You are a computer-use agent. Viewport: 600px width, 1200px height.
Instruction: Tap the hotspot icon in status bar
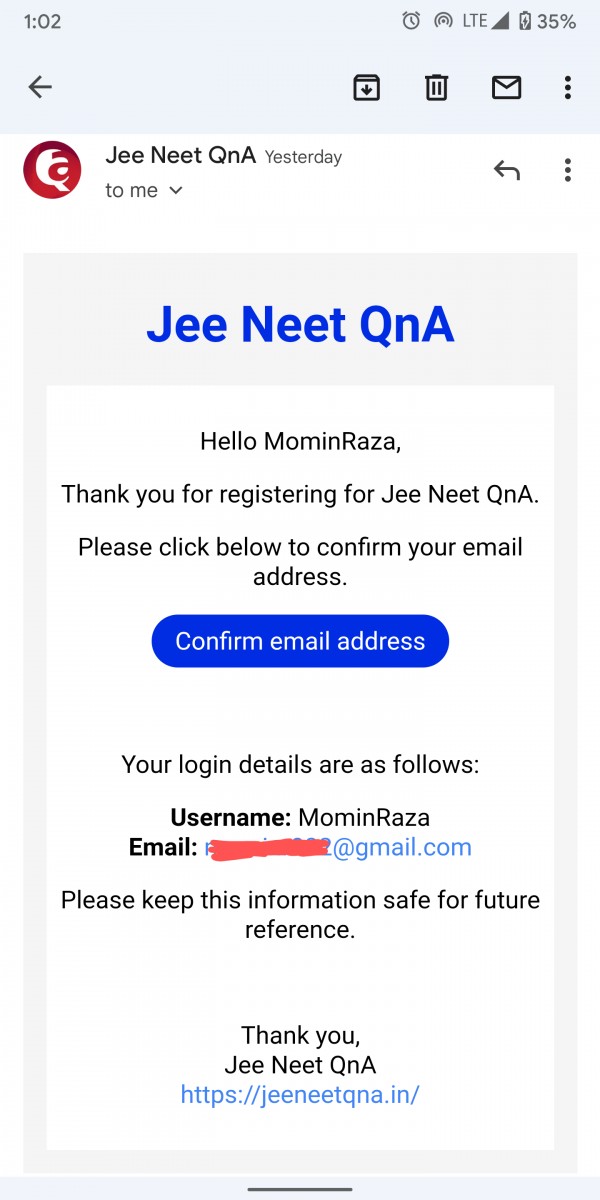tap(442, 21)
